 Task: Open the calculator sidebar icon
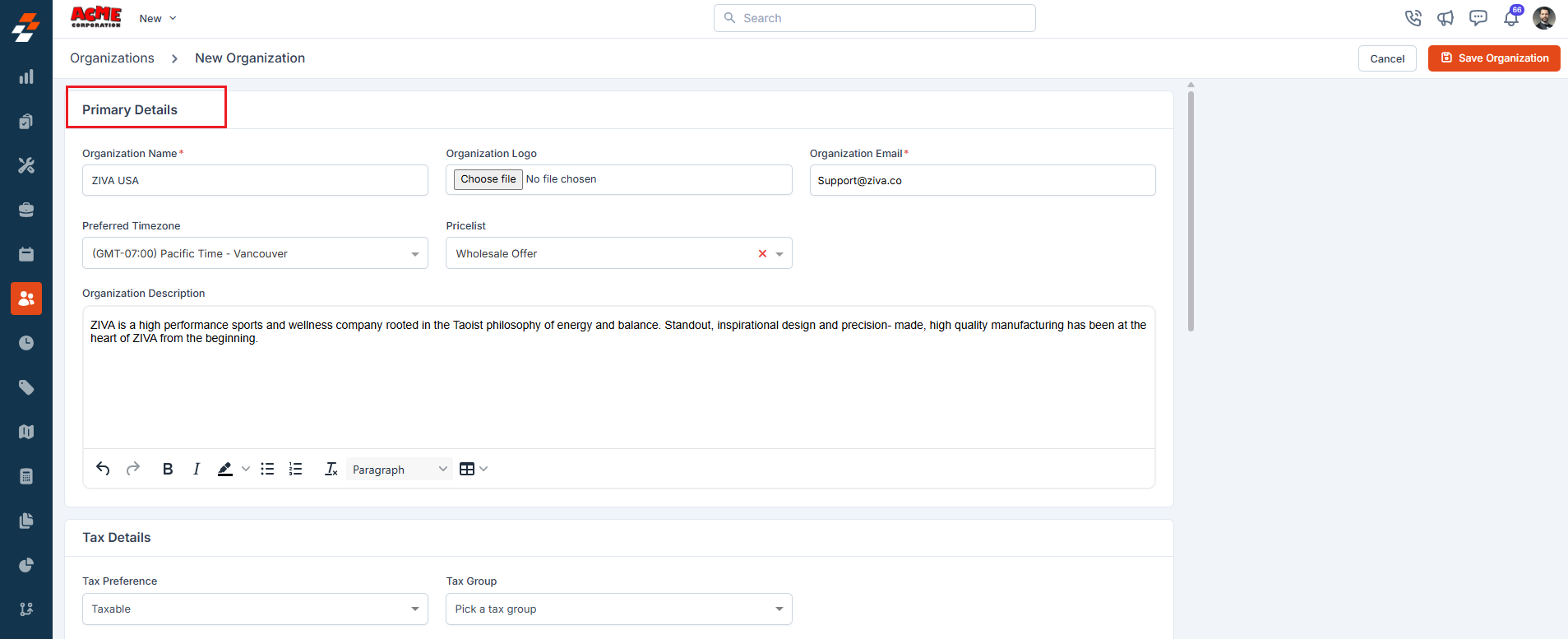tap(26, 476)
